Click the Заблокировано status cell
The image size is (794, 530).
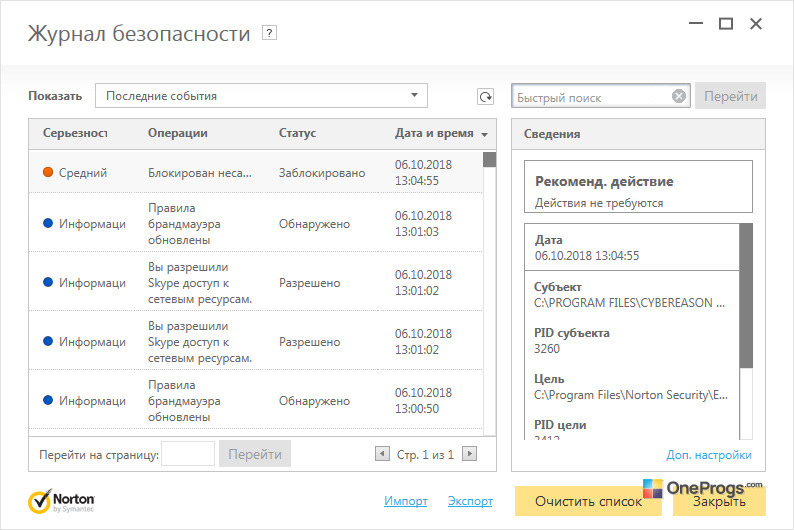(322, 173)
